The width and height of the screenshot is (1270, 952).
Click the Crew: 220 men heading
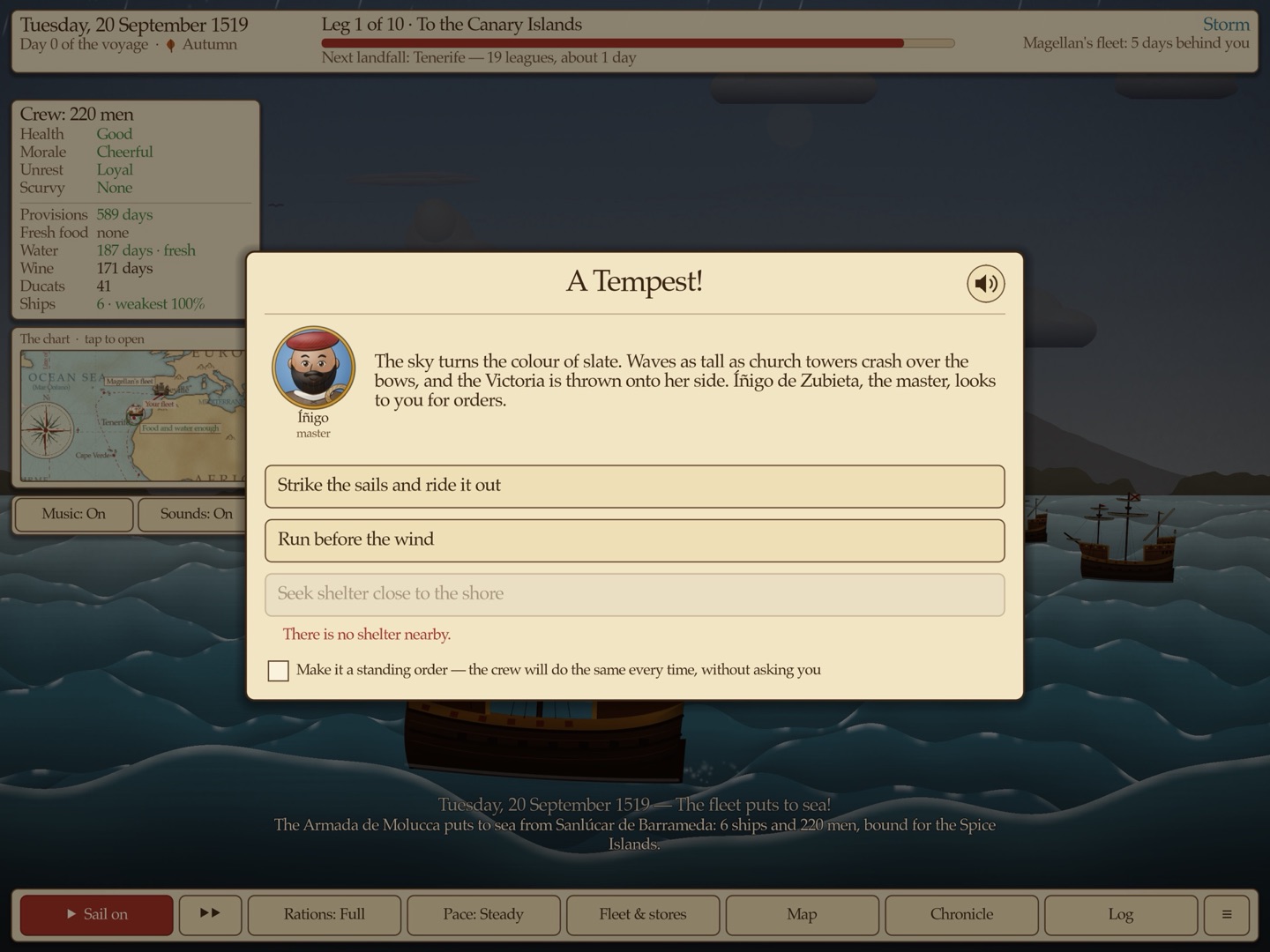[77, 115]
